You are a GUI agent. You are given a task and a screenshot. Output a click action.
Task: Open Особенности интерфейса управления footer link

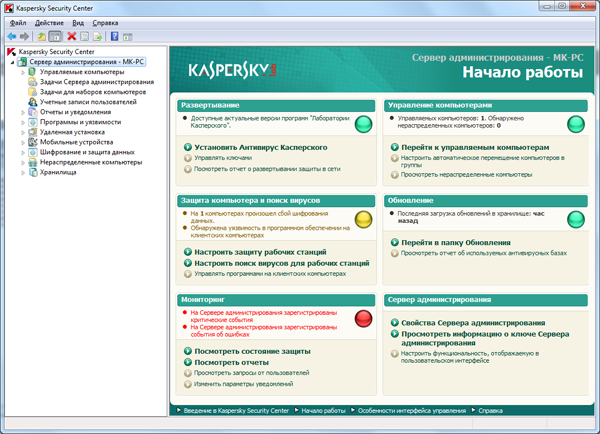[x=412, y=411]
